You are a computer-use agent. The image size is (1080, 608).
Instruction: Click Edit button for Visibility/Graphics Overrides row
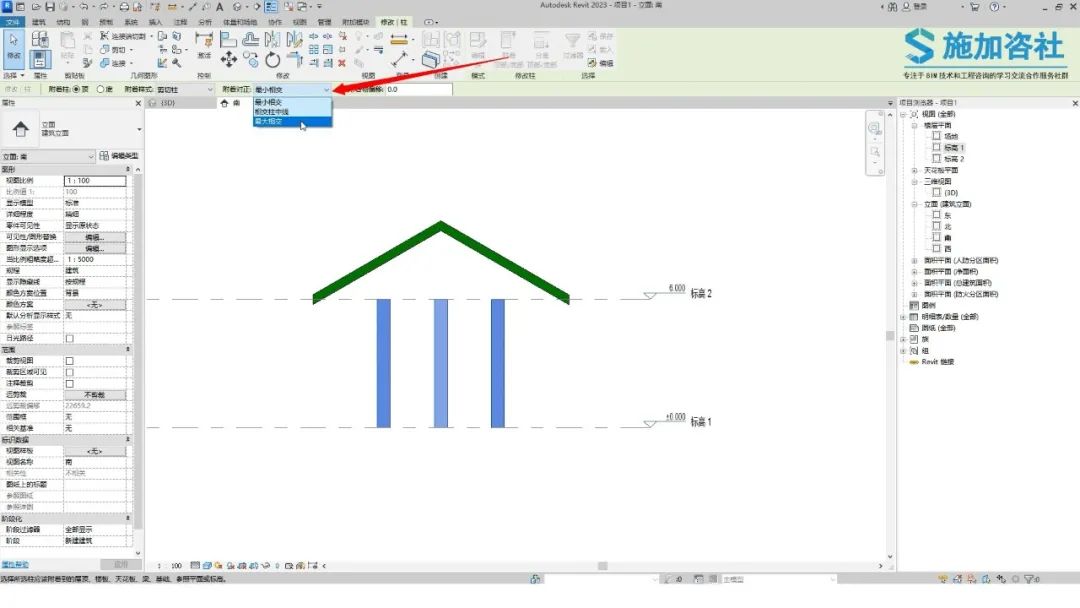[x=95, y=237]
